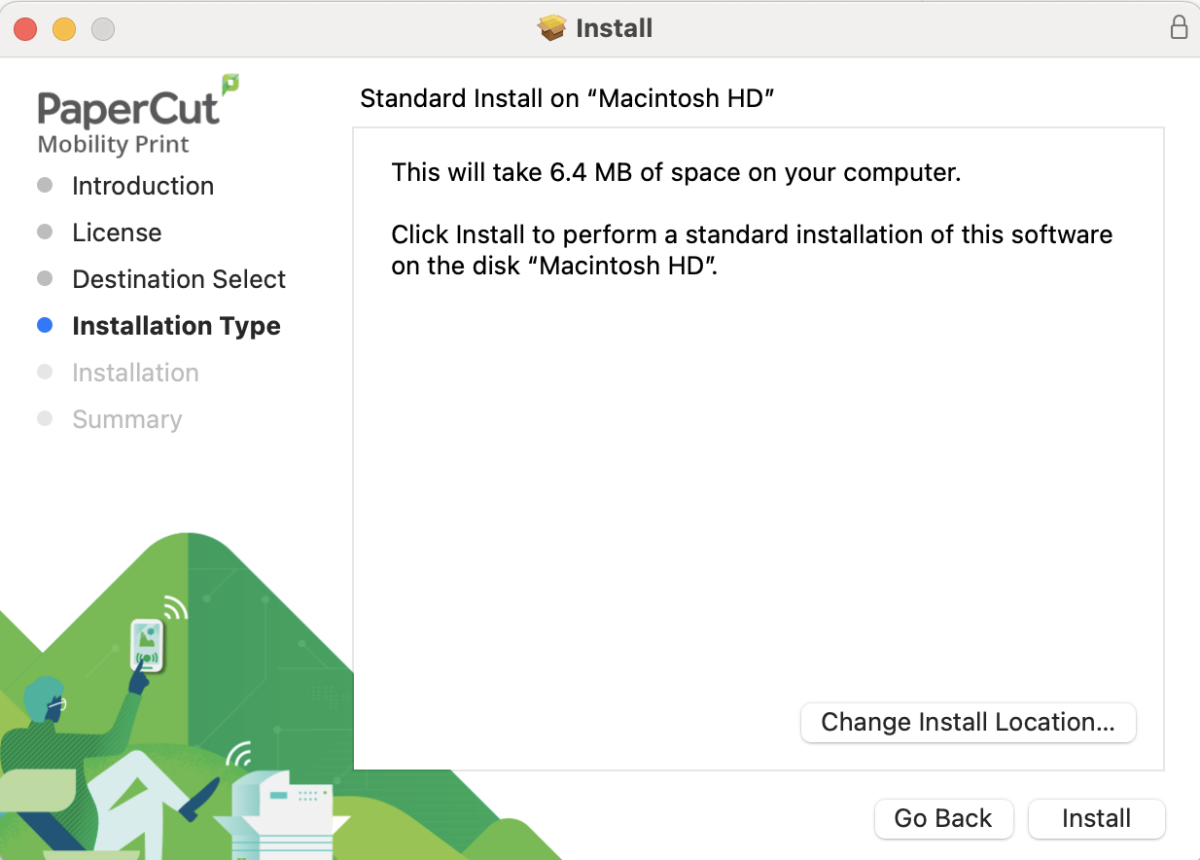This screenshot has height=860, width=1200.
Task: Select the Introduction step in sidebar
Action: click(142, 186)
